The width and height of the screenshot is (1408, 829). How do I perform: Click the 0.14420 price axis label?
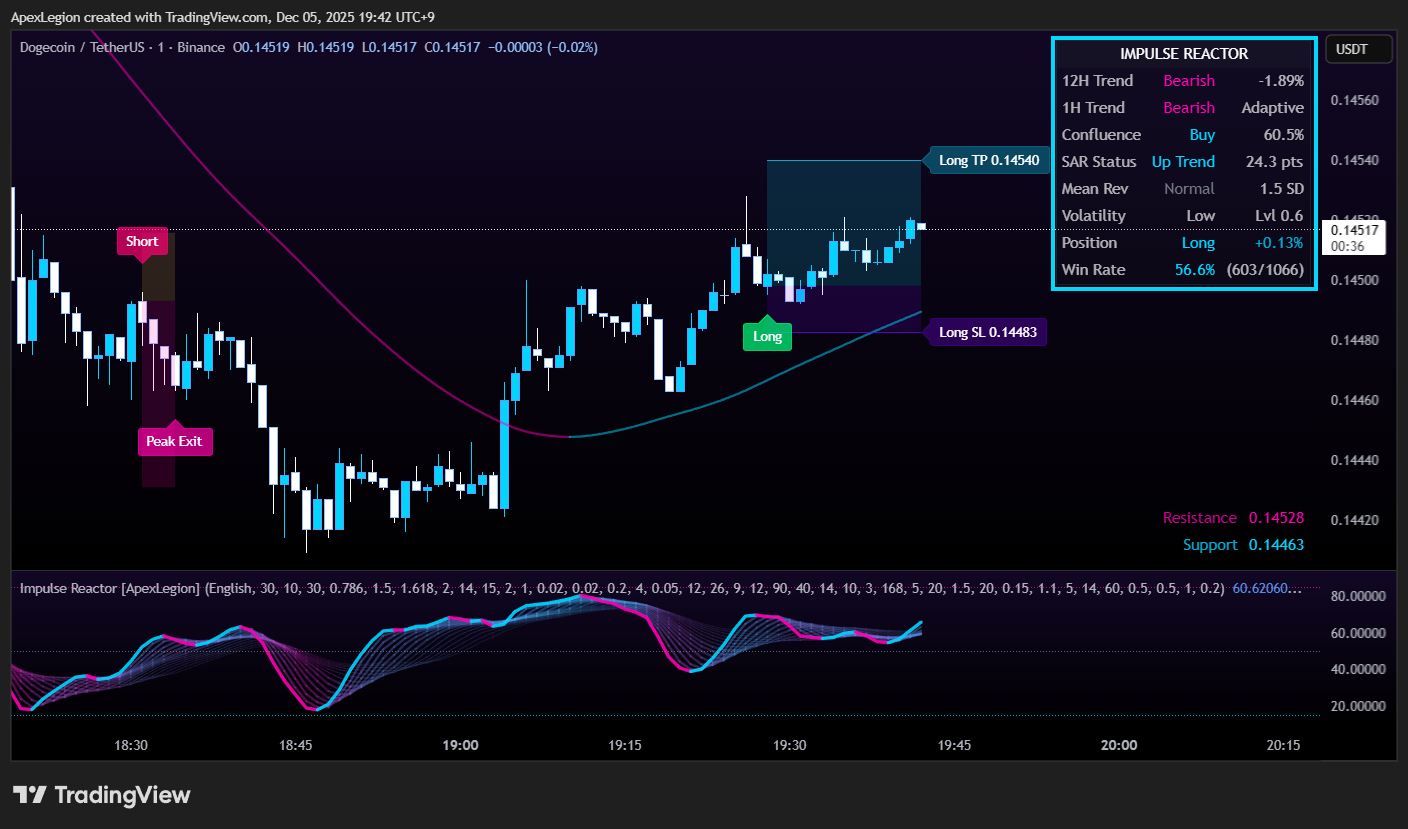1355,520
